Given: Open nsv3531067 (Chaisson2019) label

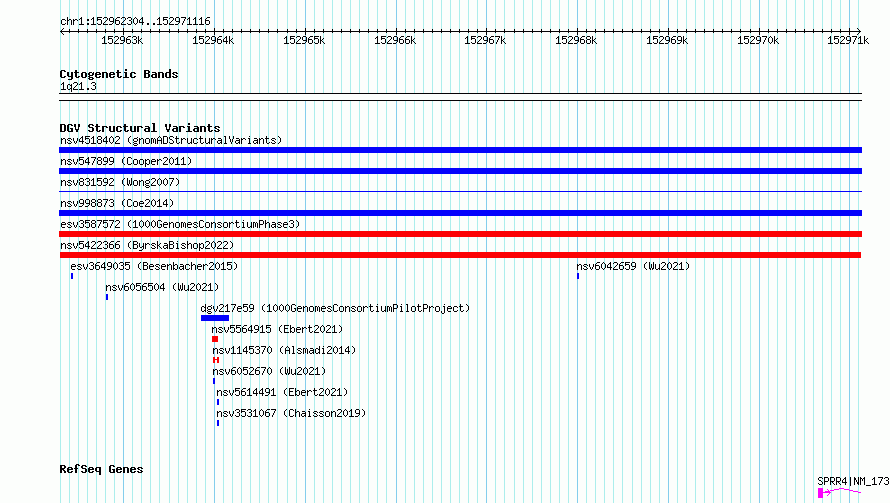Looking at the screenshot, I should coord(291,413).
